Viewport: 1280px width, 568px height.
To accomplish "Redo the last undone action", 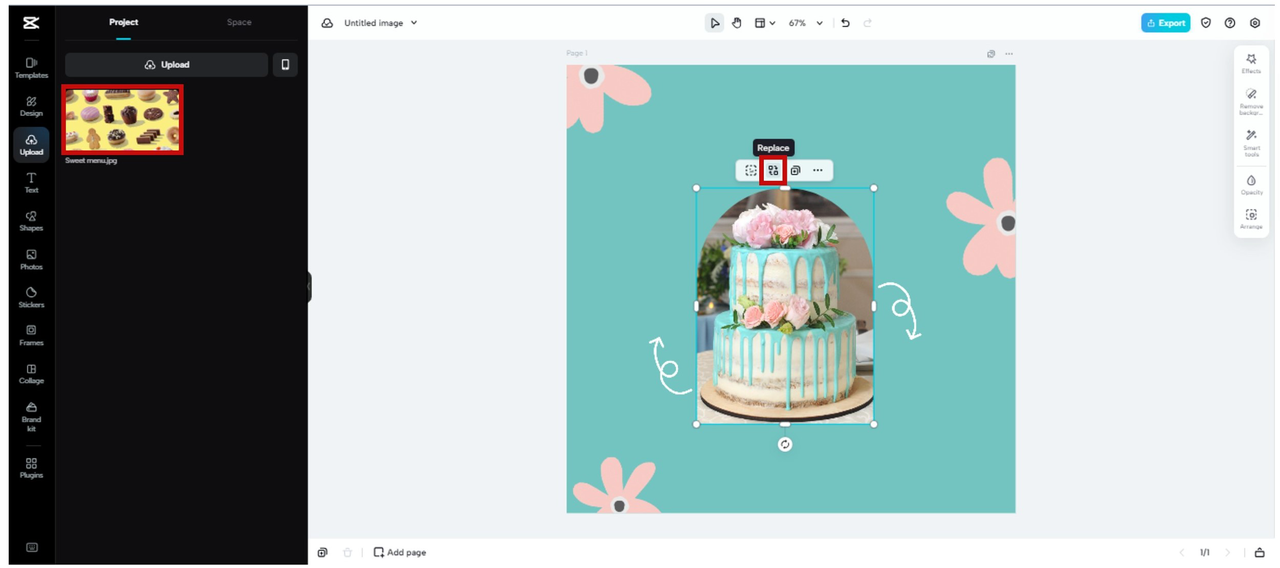I will pos(867,23).
